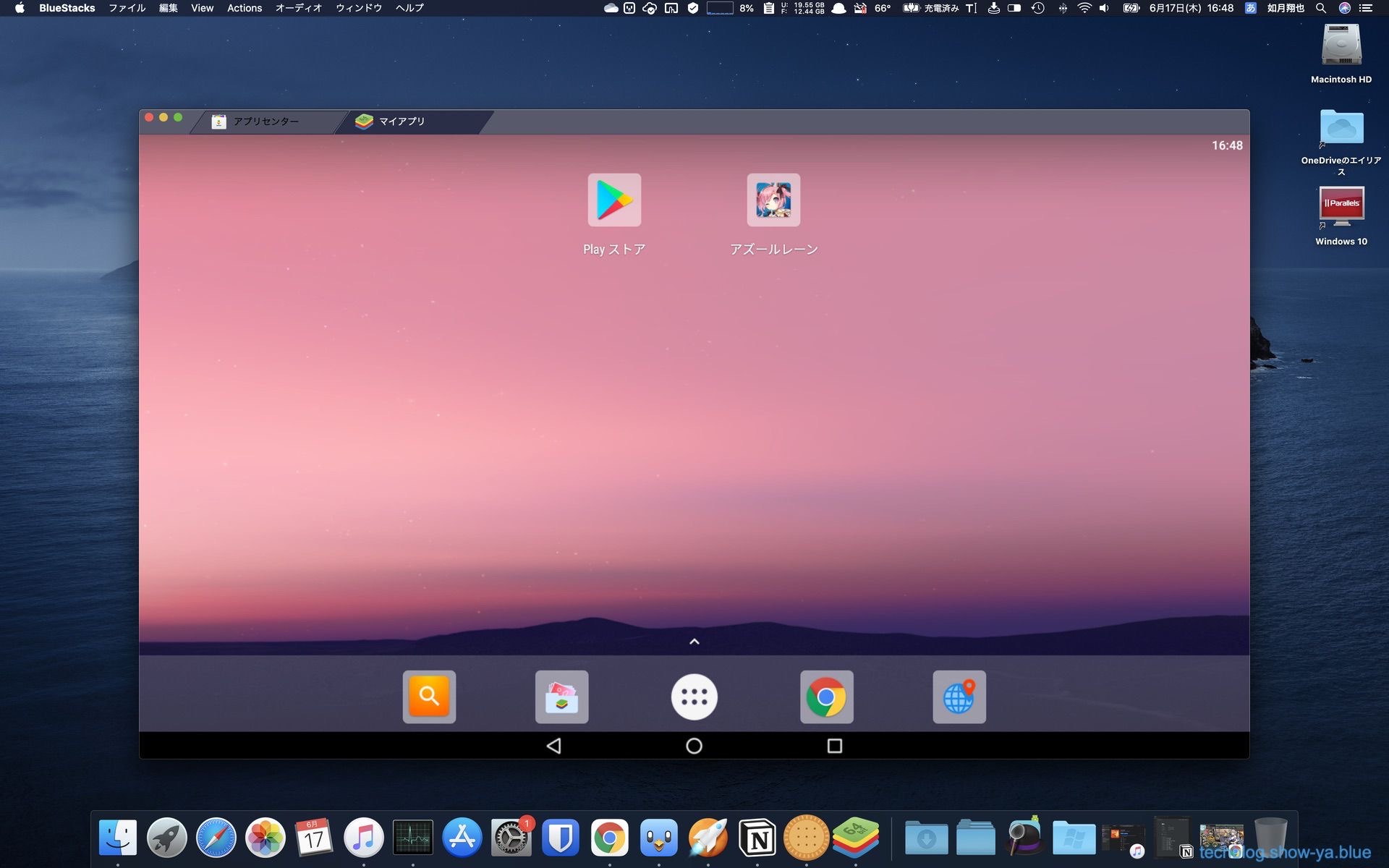1389x868 pixels.
Task: Launch Chrome in the Android dock
Action: [x=826, y=697]
